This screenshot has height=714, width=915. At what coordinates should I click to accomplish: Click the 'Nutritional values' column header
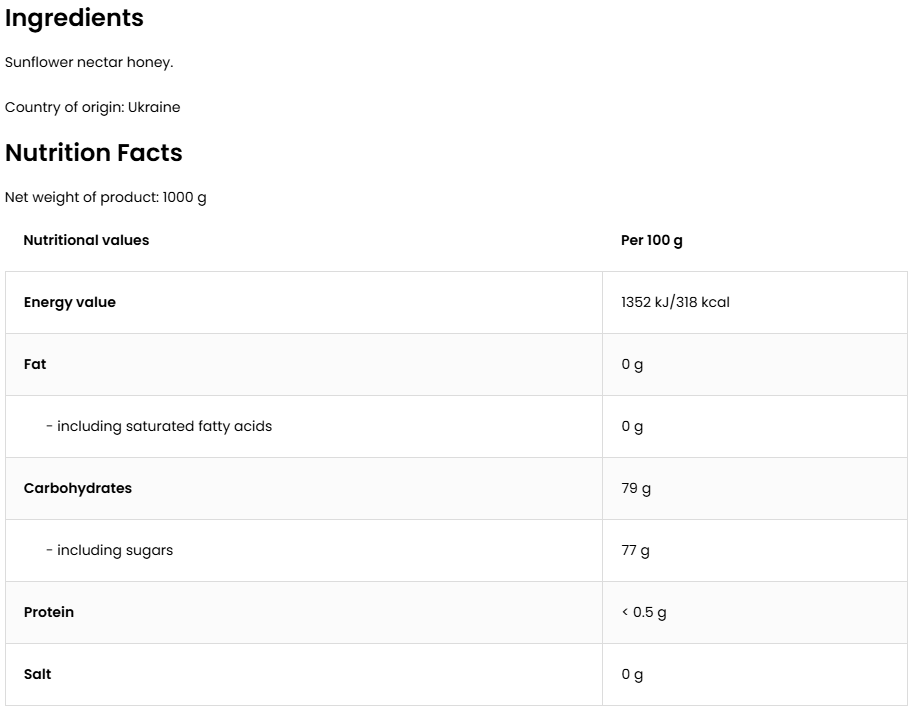pos(86,240)
